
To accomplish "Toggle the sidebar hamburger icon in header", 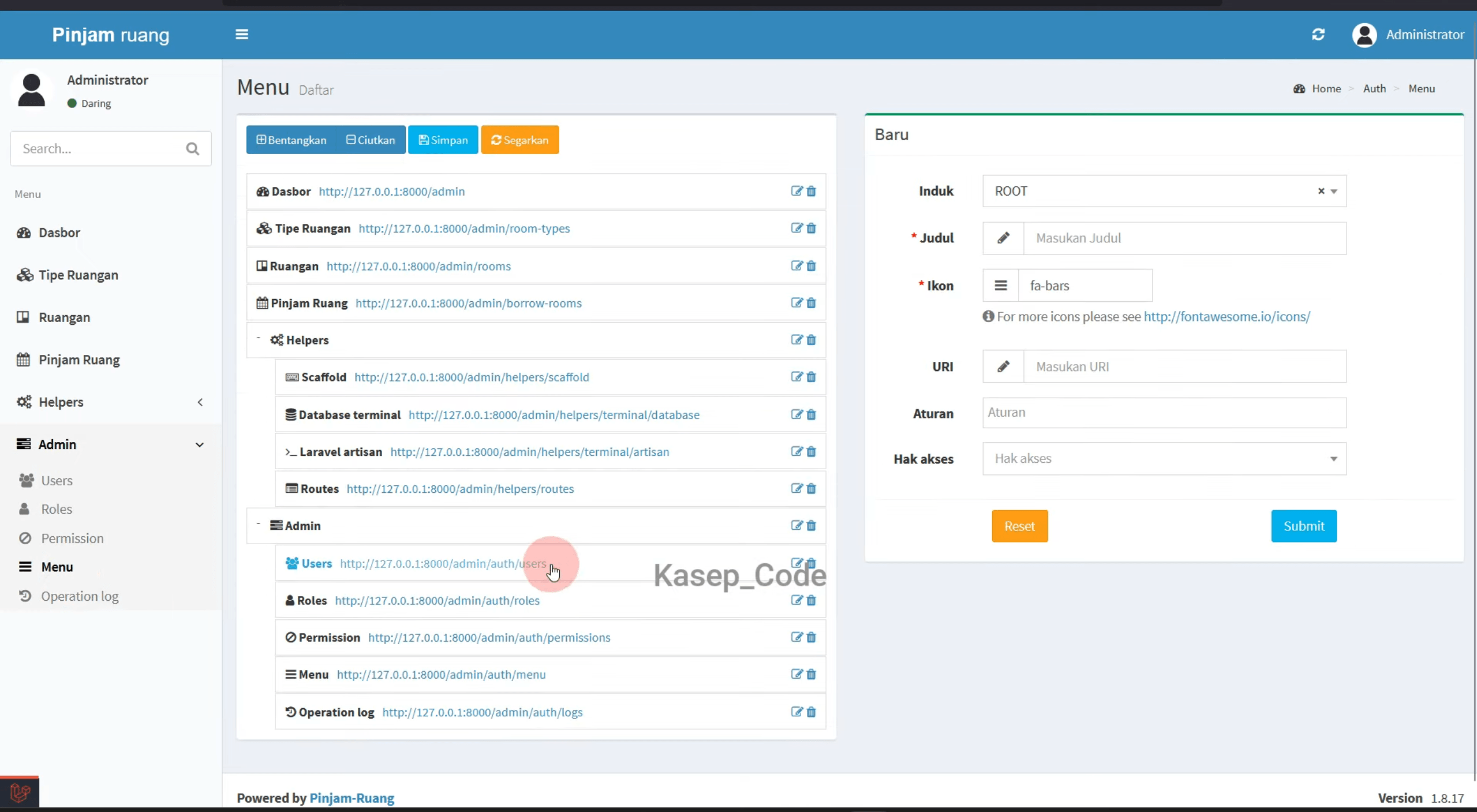I will [x=242, y=35].
